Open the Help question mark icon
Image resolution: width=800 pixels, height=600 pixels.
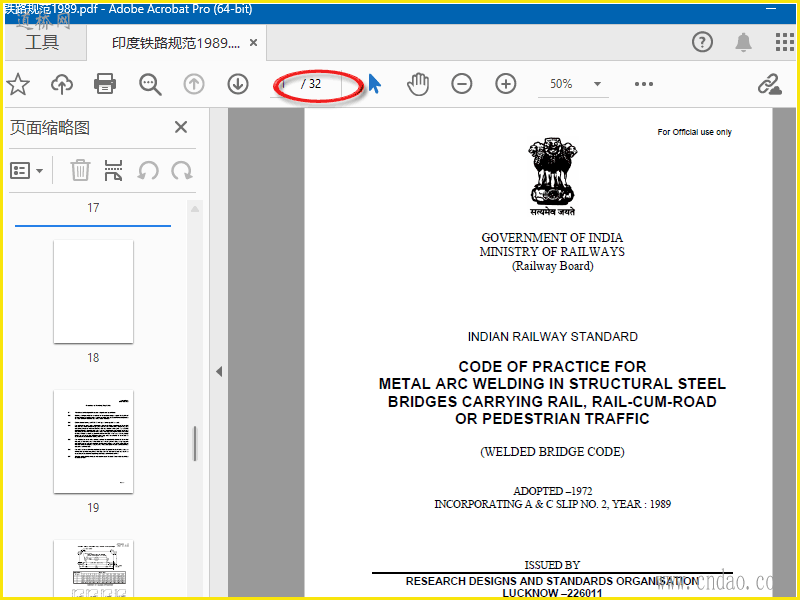pos(702,42)
